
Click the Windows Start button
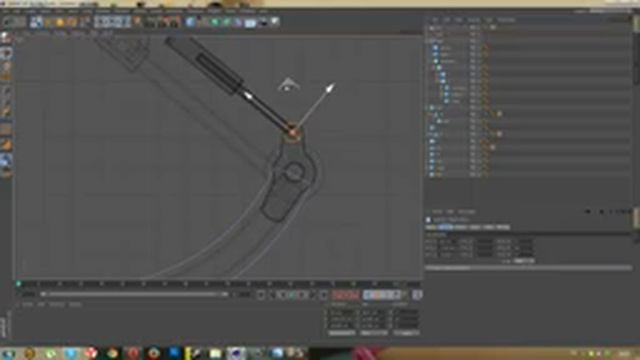click(9, 353)
